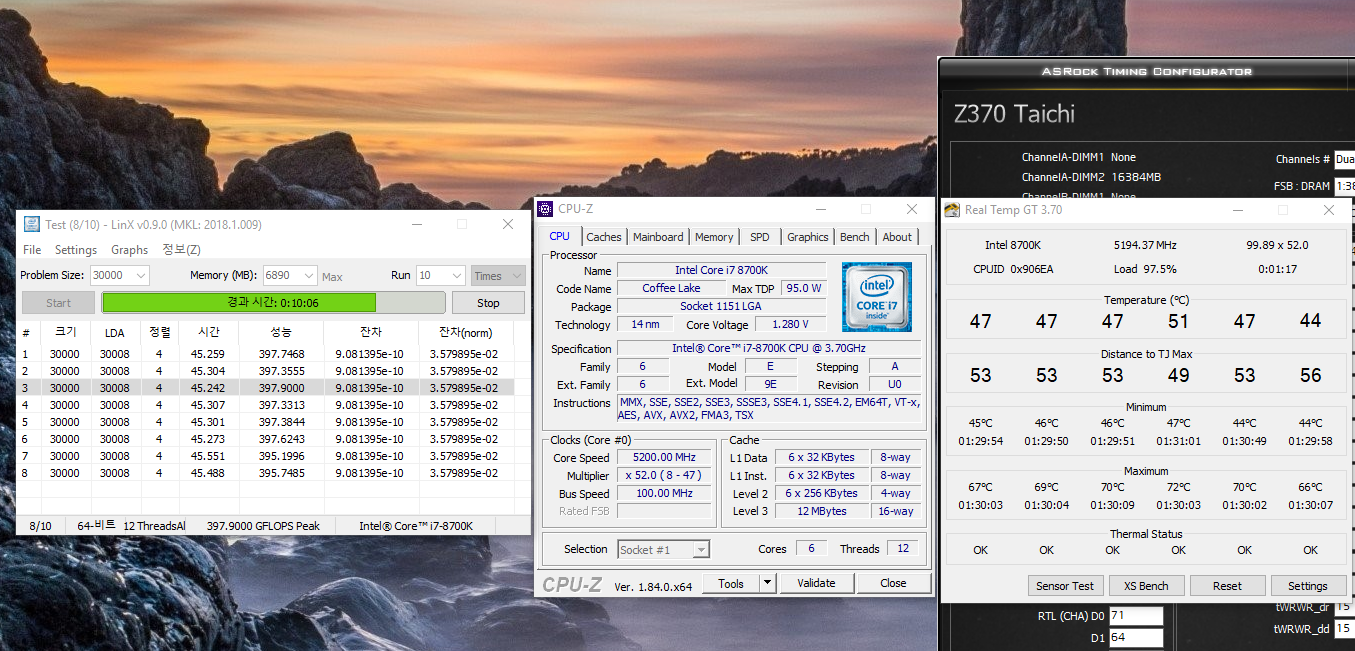Click the XS Bench button in Real Temp

click(1146, 586)
